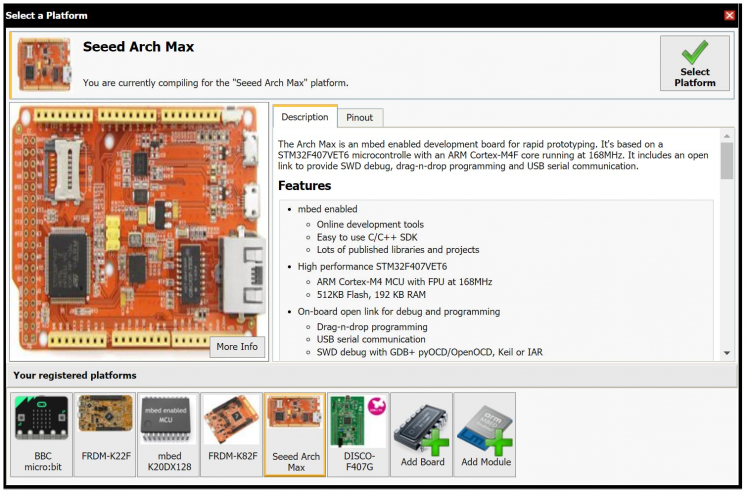The image size is (748, 495).
Task: Switch to the Pinout tab
Action: pos(358,117)
